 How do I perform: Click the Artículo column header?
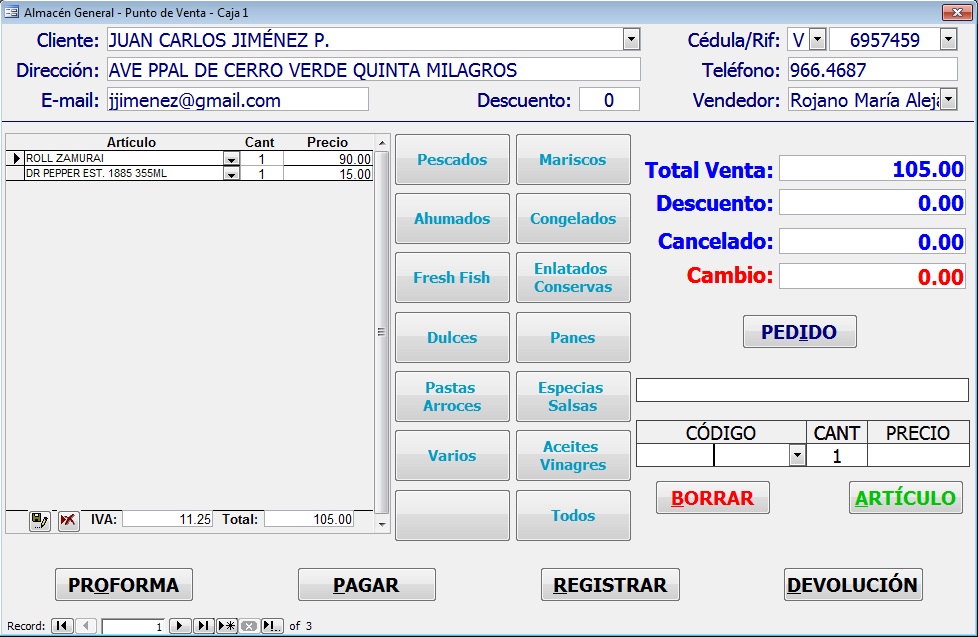point(131,142)
